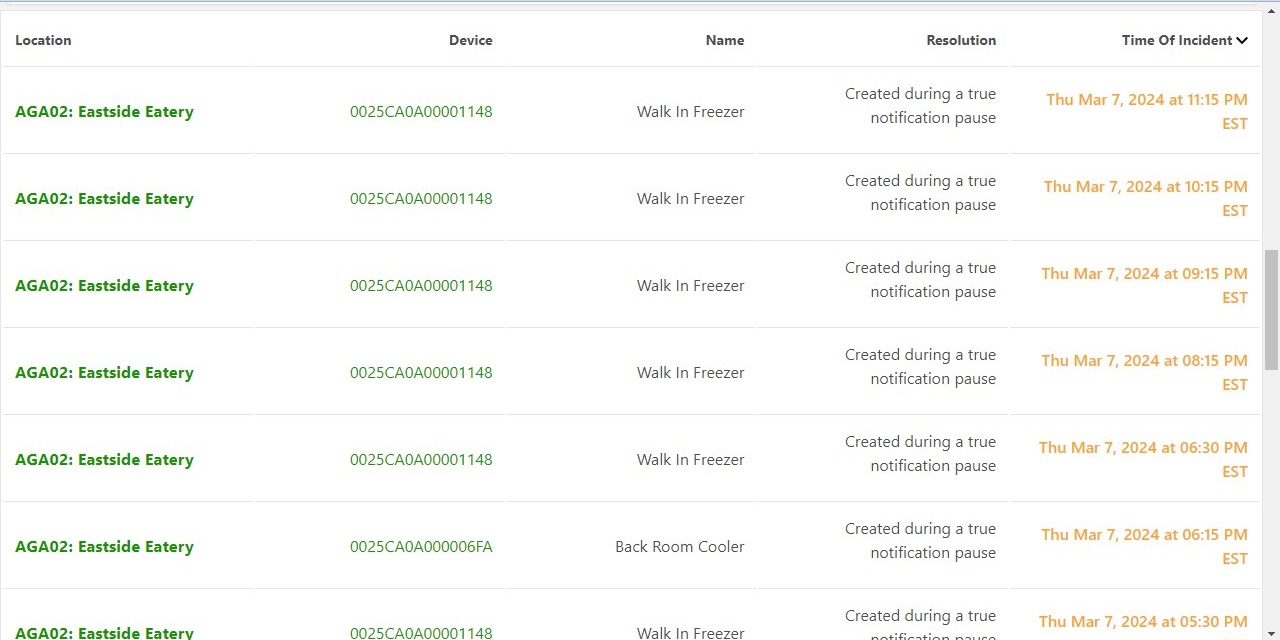Click the Name column header

(x=725, y=40)
